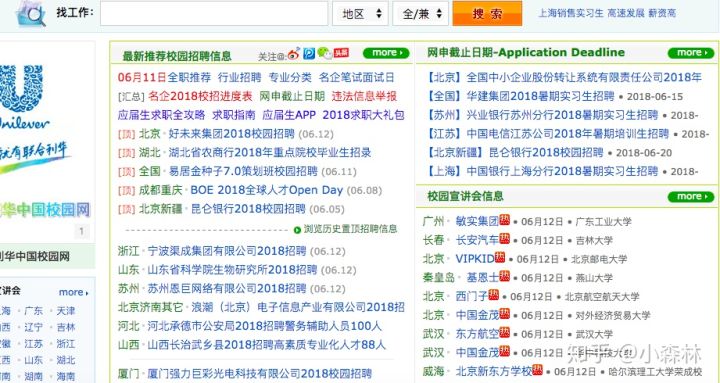This screenshot has height=383, width=720.
Task: Open BOE 2018全球人才Open Day posting
Action: point(267,190)
